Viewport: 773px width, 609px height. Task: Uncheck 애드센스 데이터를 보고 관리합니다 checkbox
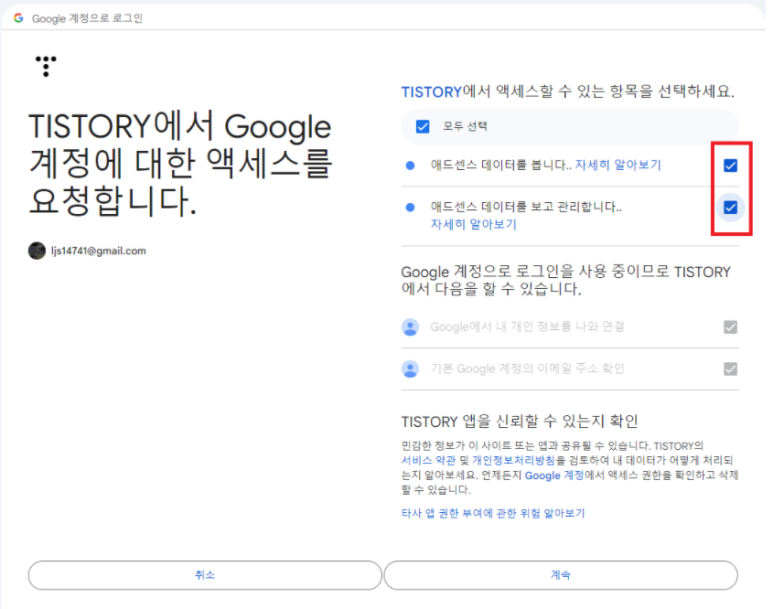click(x=730, y=208)
